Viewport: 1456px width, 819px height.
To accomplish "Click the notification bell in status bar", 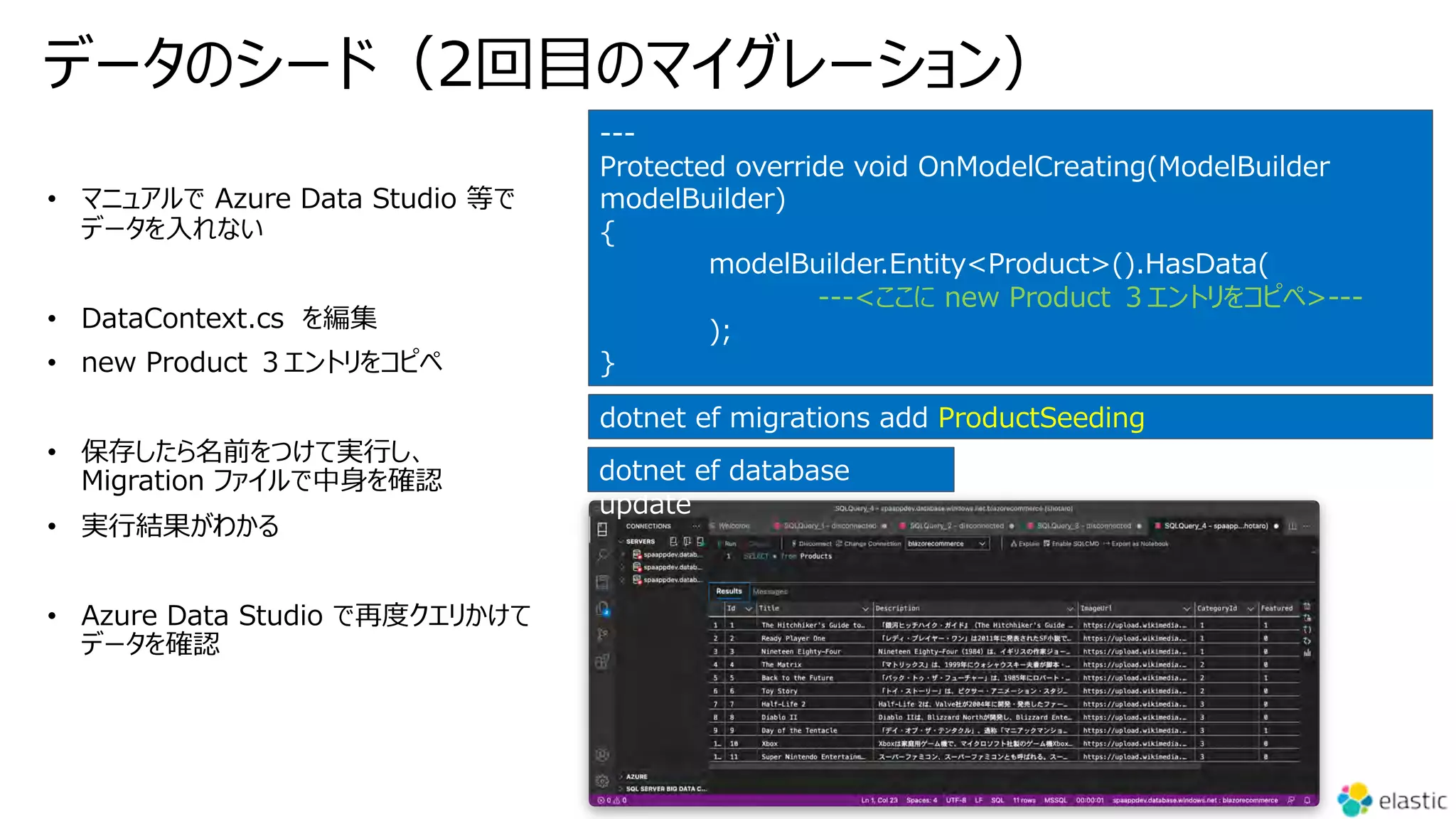I will [x=1307, y=800].
